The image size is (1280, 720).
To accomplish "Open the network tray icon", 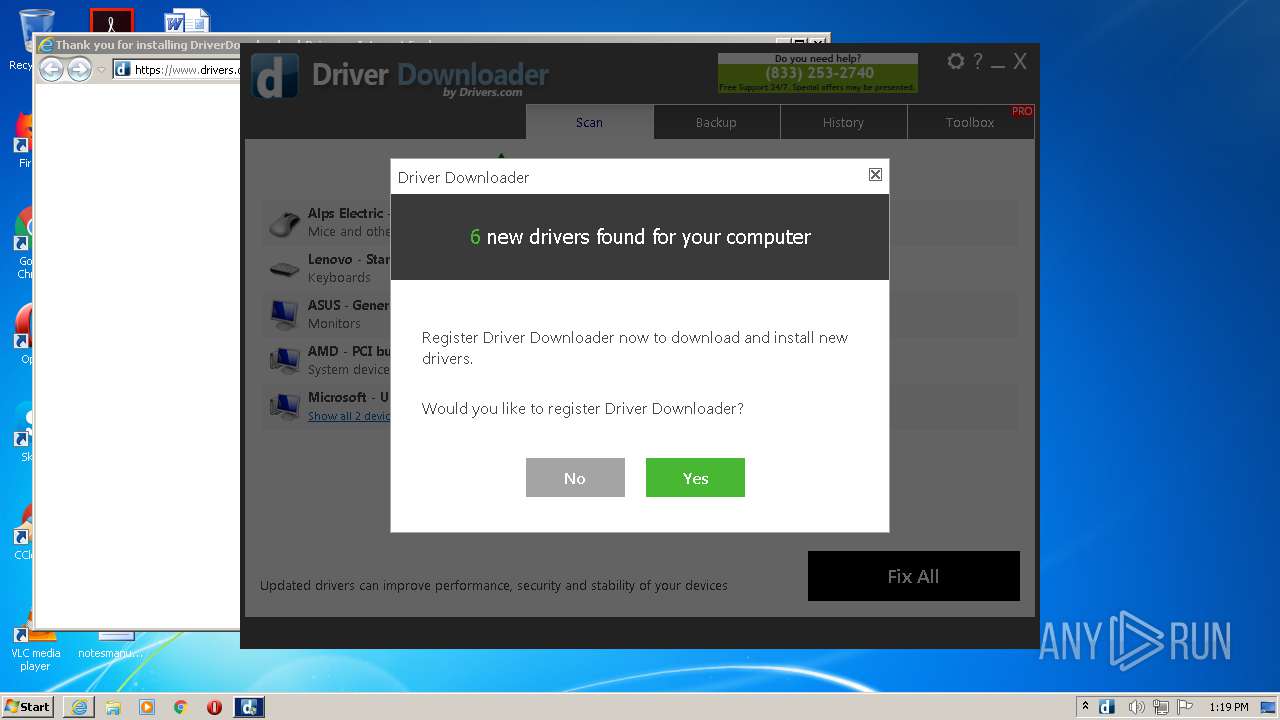I will [x=1161, y=707].
